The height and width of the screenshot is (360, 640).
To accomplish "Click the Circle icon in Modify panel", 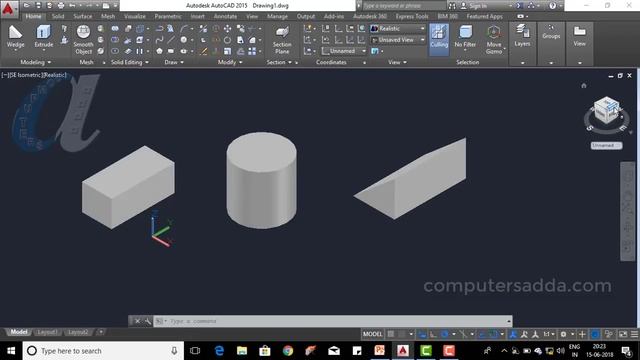I will (227, 40).
